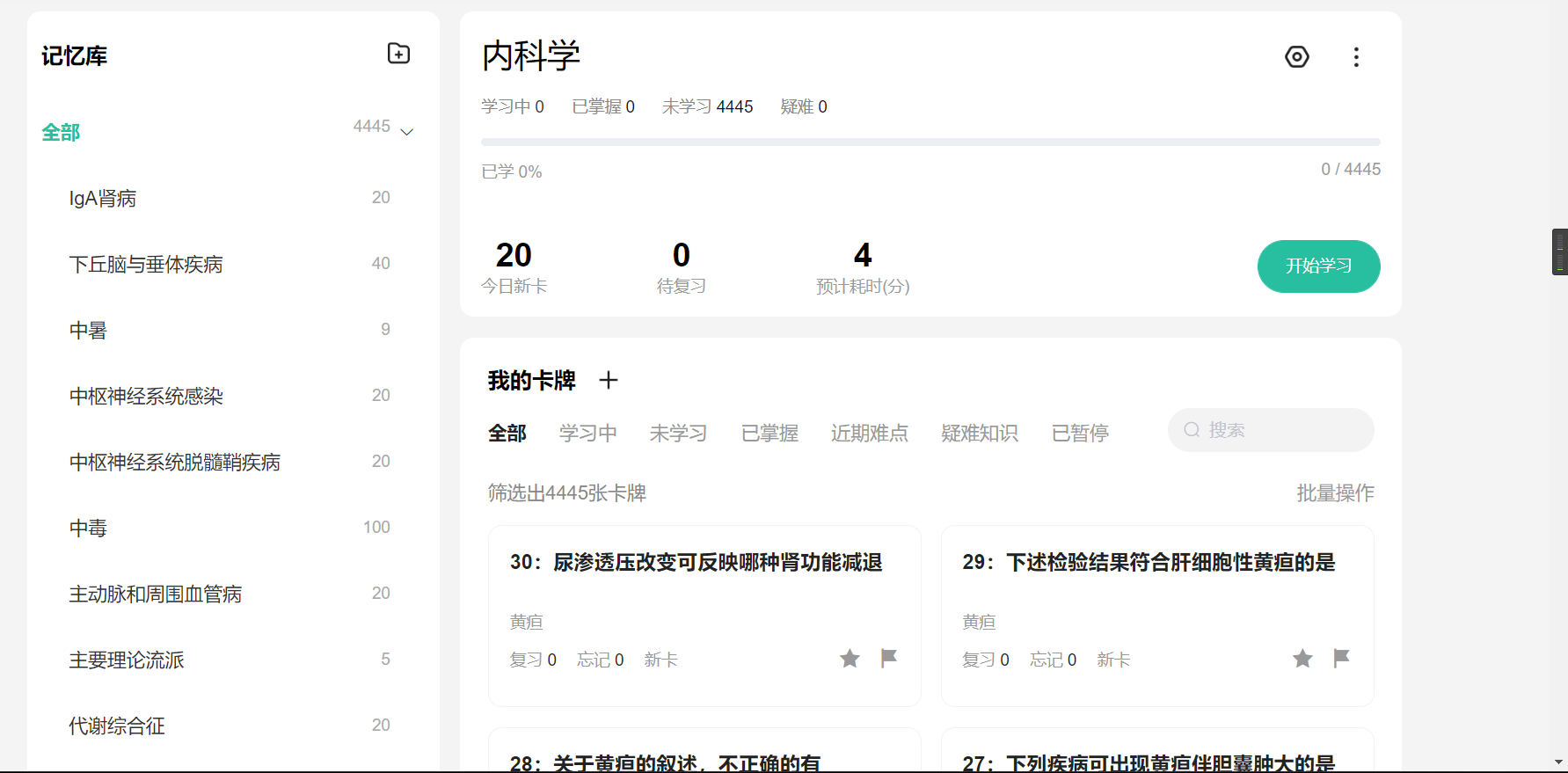Click the 今日新卡 count 20

(x=514, y=255)
